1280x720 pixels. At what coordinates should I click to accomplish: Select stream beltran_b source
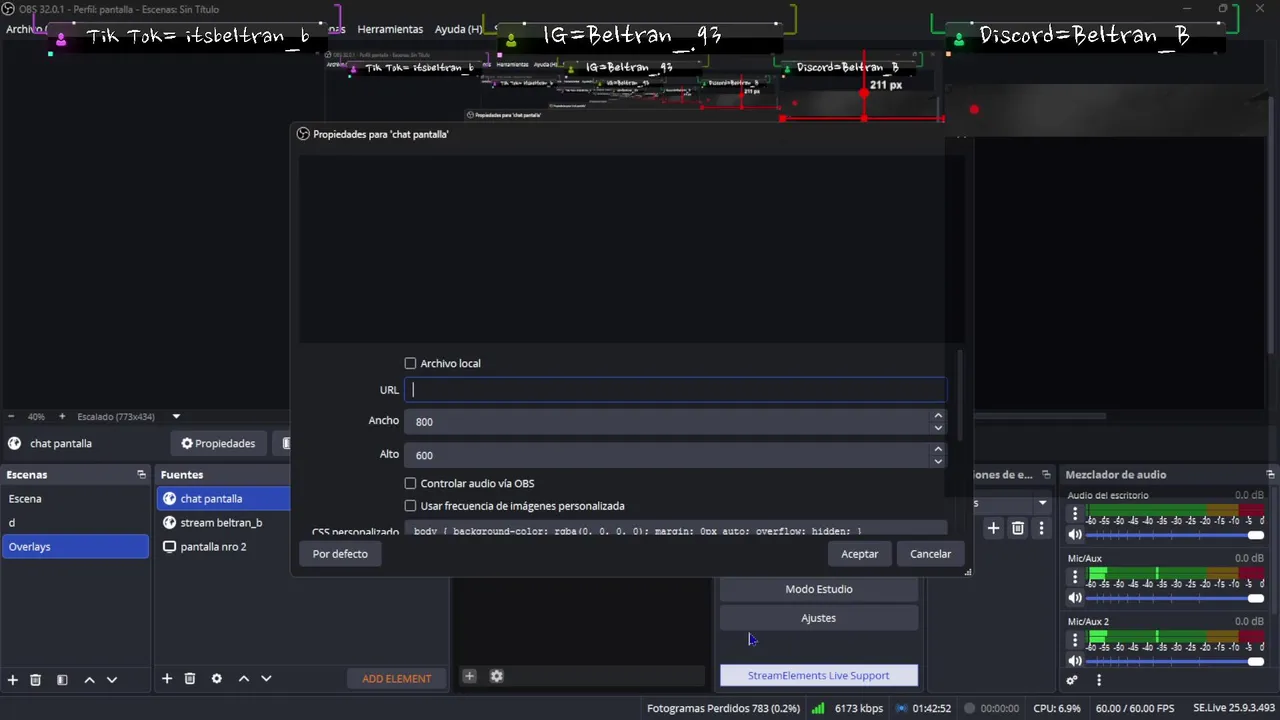[224, 522]
